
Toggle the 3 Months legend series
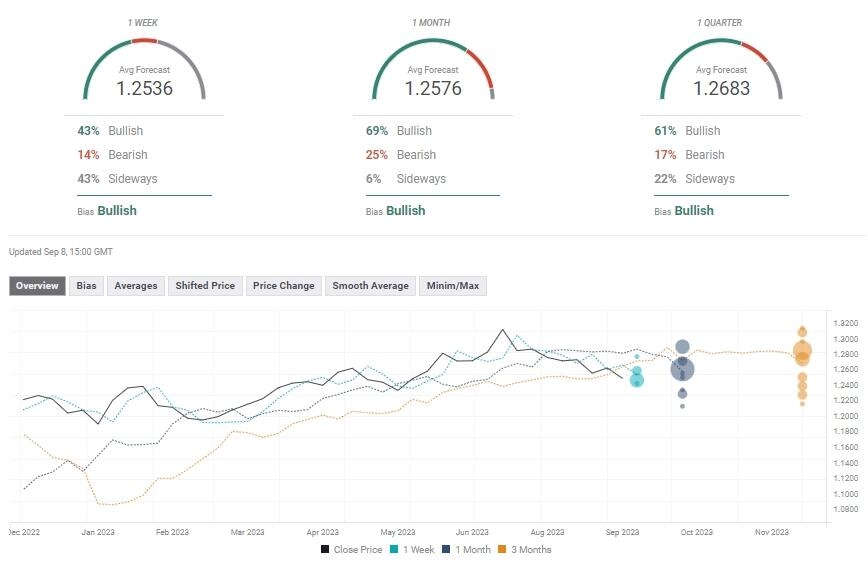tap(524, 549)
